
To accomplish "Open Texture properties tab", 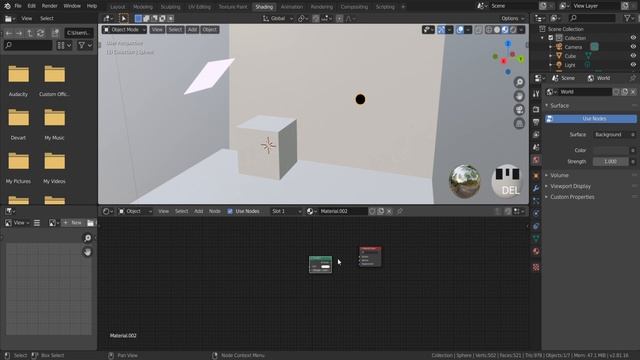I will tap(536, 267).
